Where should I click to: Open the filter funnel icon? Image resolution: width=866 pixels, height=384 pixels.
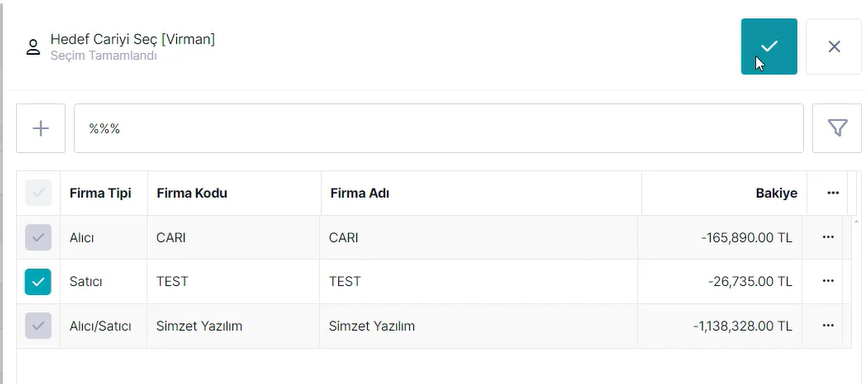coord(837,128)
